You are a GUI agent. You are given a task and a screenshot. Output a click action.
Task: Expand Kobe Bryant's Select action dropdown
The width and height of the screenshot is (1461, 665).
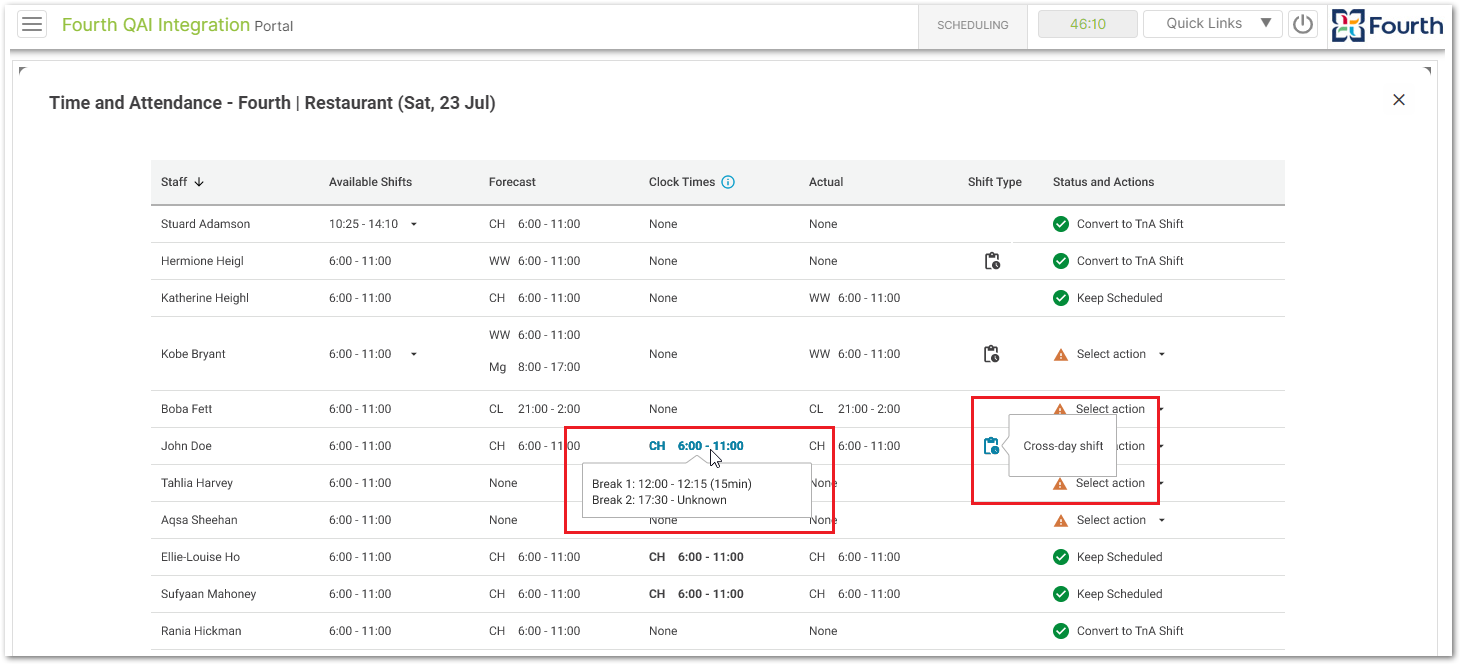[x=1161, y=354]
